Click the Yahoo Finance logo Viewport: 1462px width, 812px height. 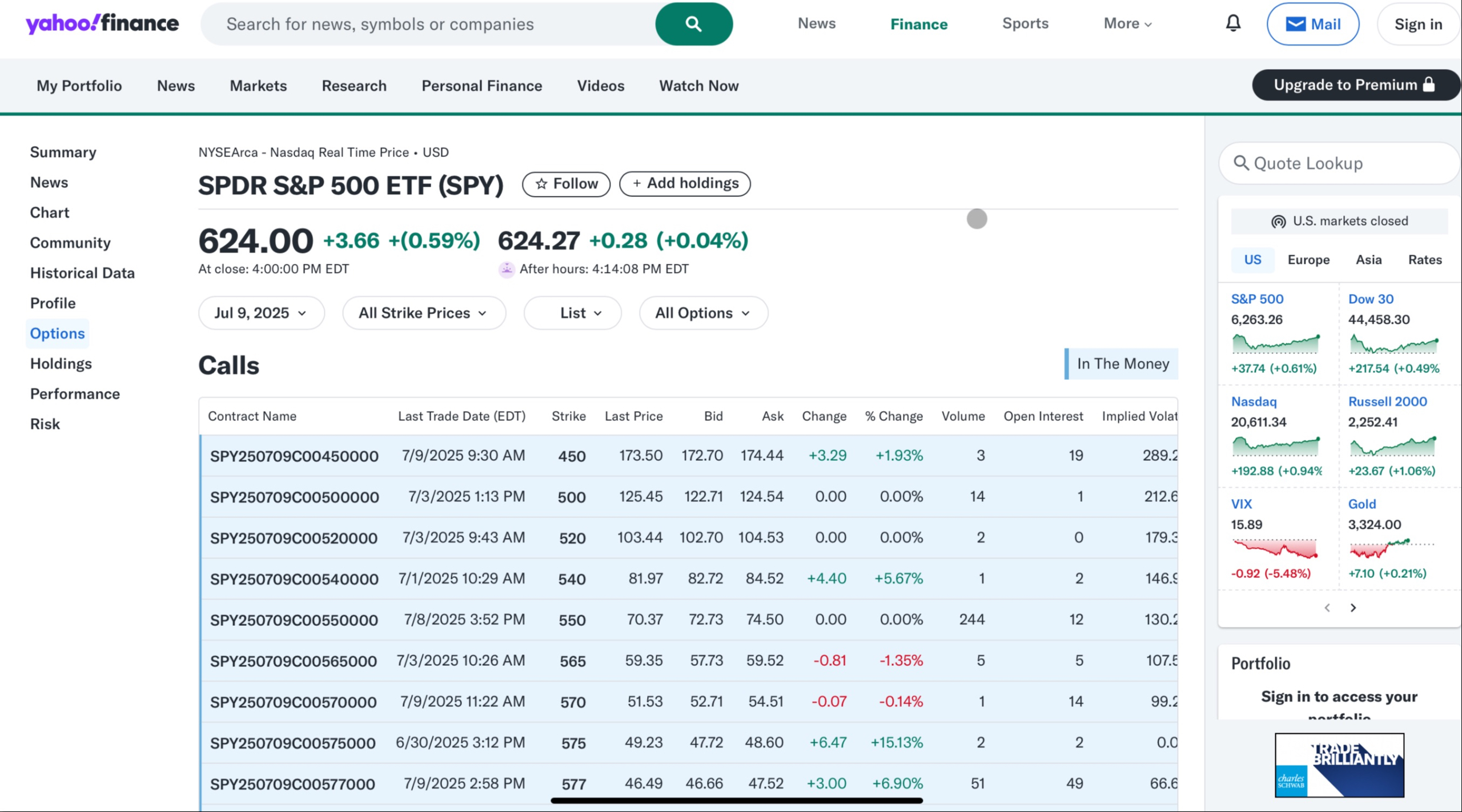(x=102, y=23)
